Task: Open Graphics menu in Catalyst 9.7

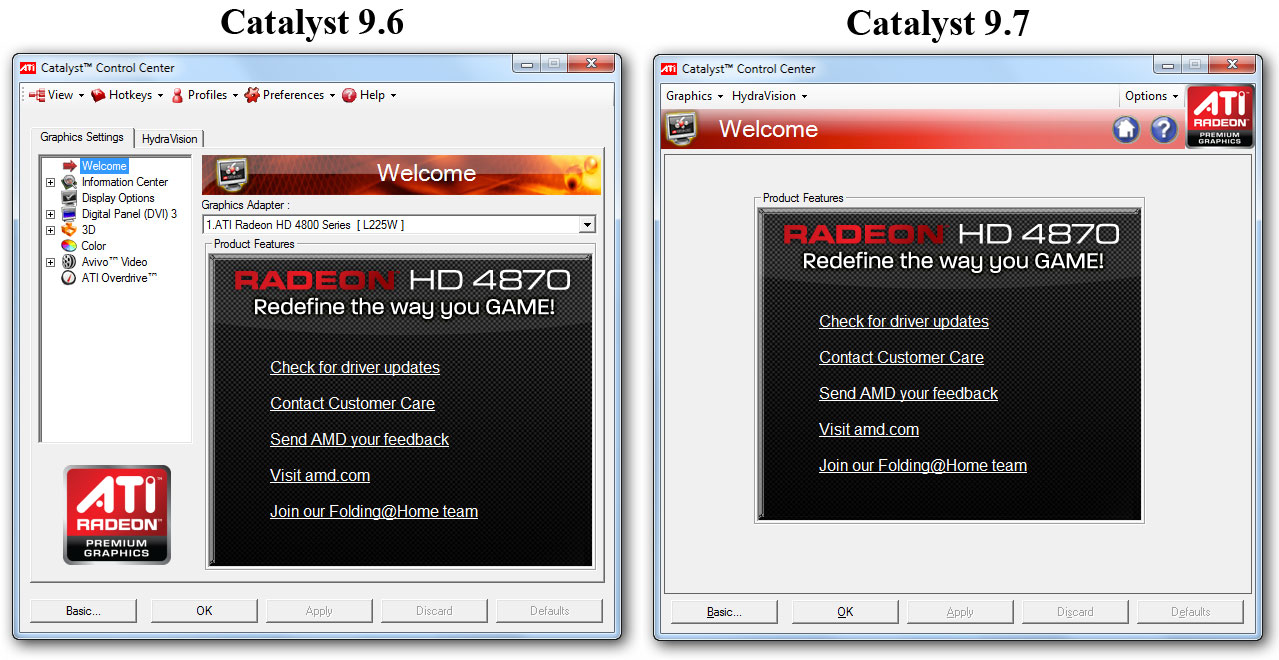Action: tap(694, 96)
